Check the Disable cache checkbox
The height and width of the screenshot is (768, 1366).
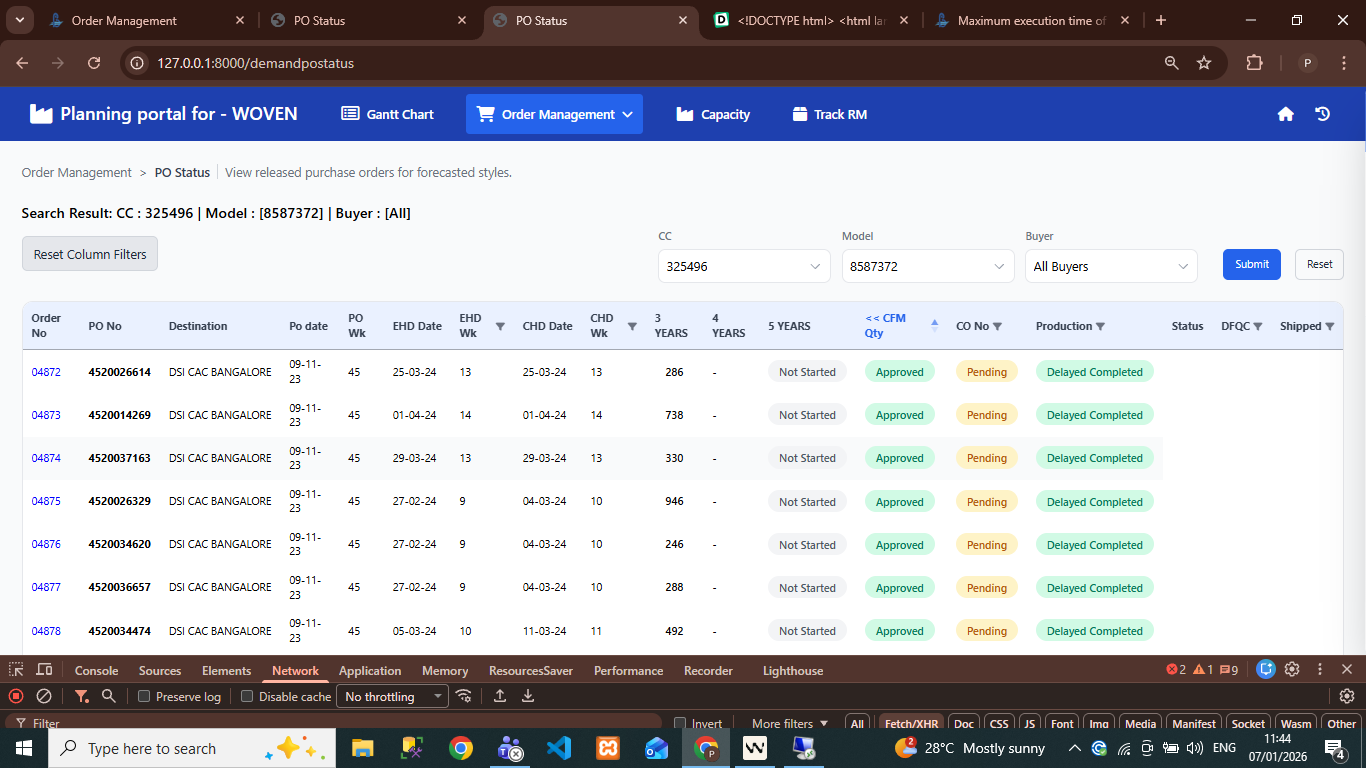click(x=247, y=696)
